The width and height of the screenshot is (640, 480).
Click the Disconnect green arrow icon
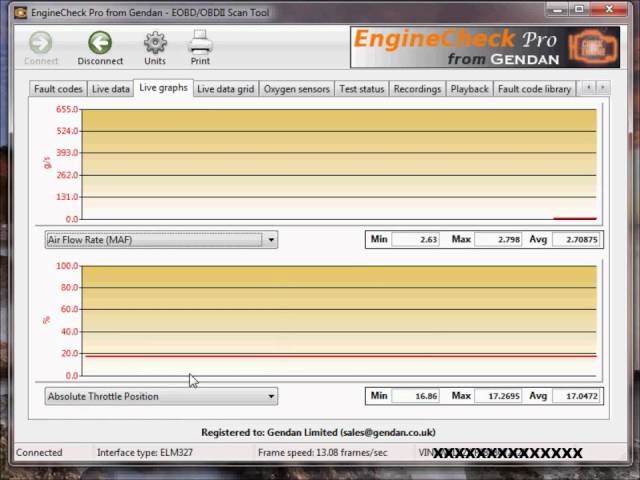pyautogui.click(x=100, y=42)
